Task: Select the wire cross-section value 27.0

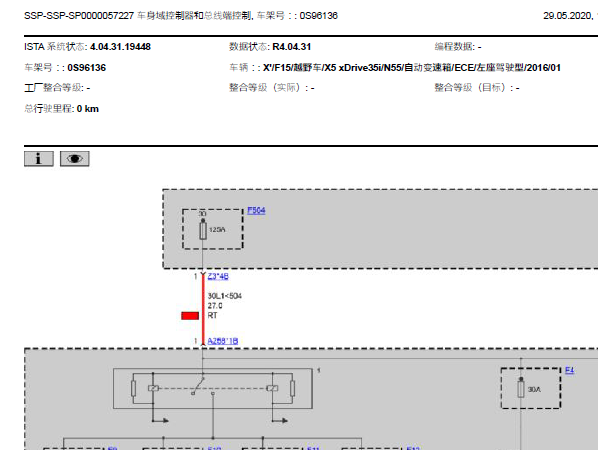Action: (215, 306)
